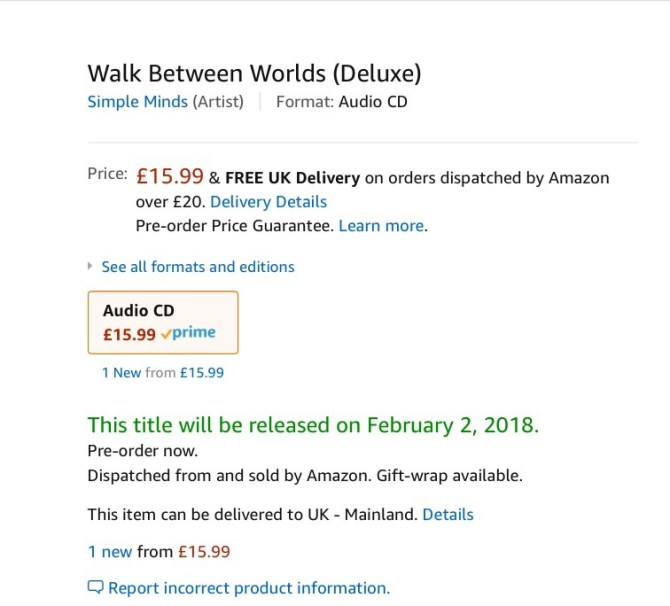The width and height of the screenshot is (670, 606).
Task: Click the 'Format: Audio CD' label
Action: pos(341,101)
